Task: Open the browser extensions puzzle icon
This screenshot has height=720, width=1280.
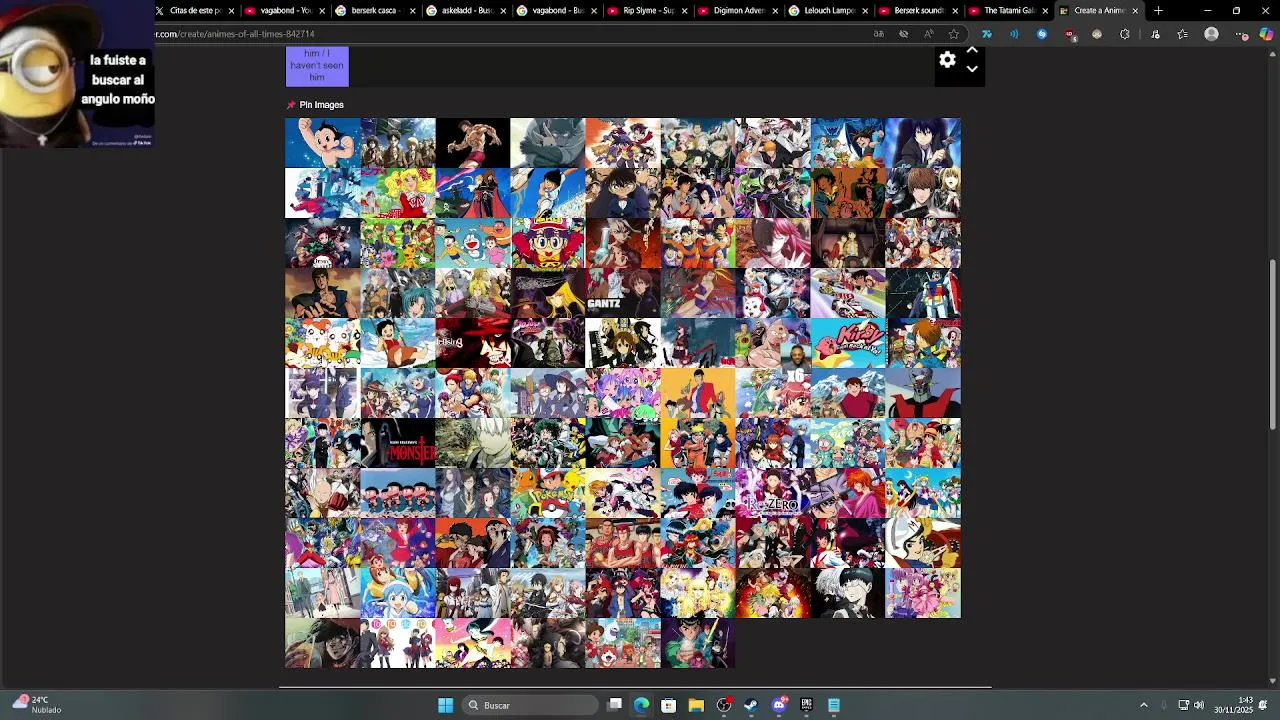Action: (1125, 34)
